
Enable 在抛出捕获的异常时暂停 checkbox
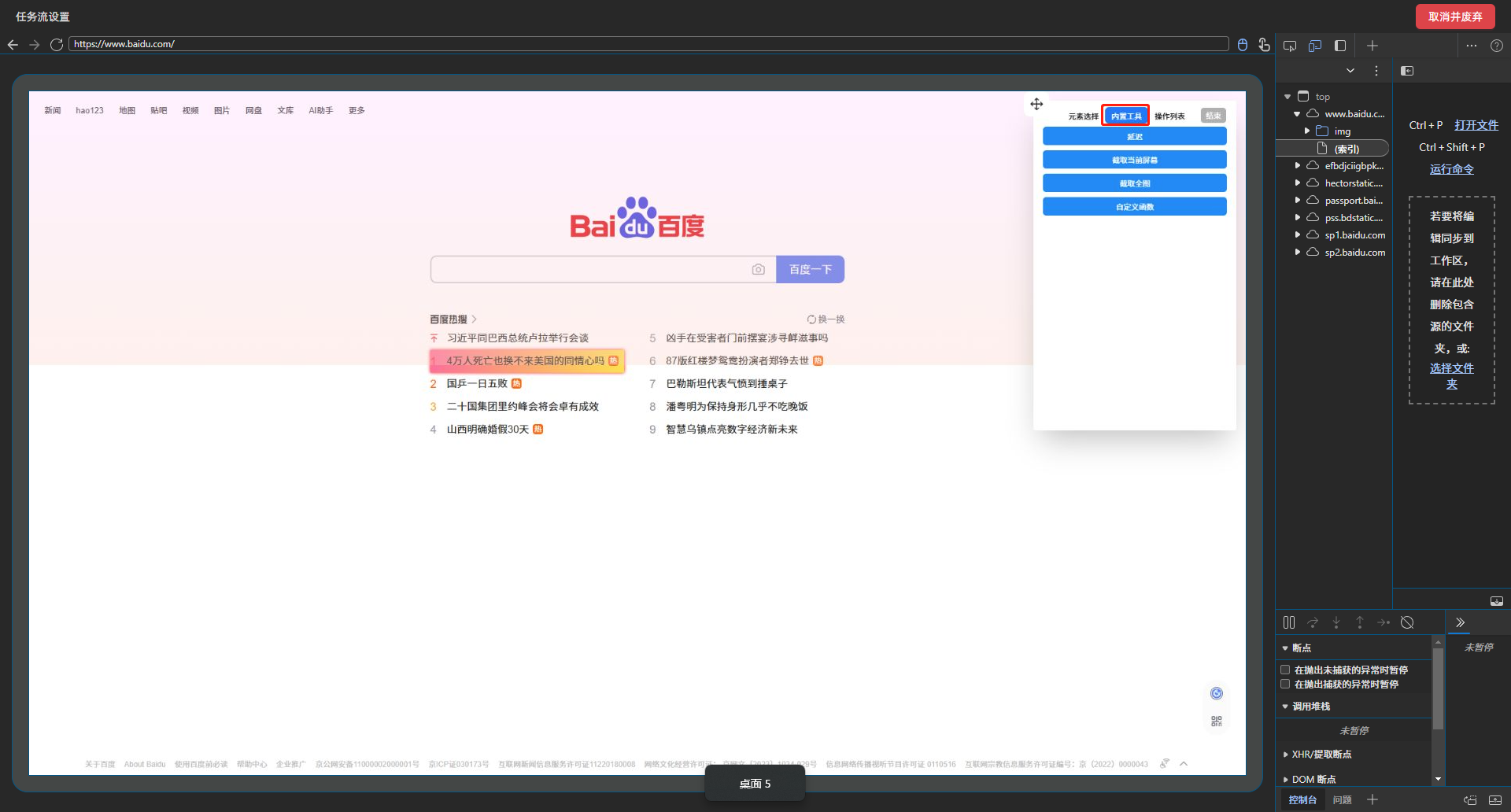[1285, 685]
